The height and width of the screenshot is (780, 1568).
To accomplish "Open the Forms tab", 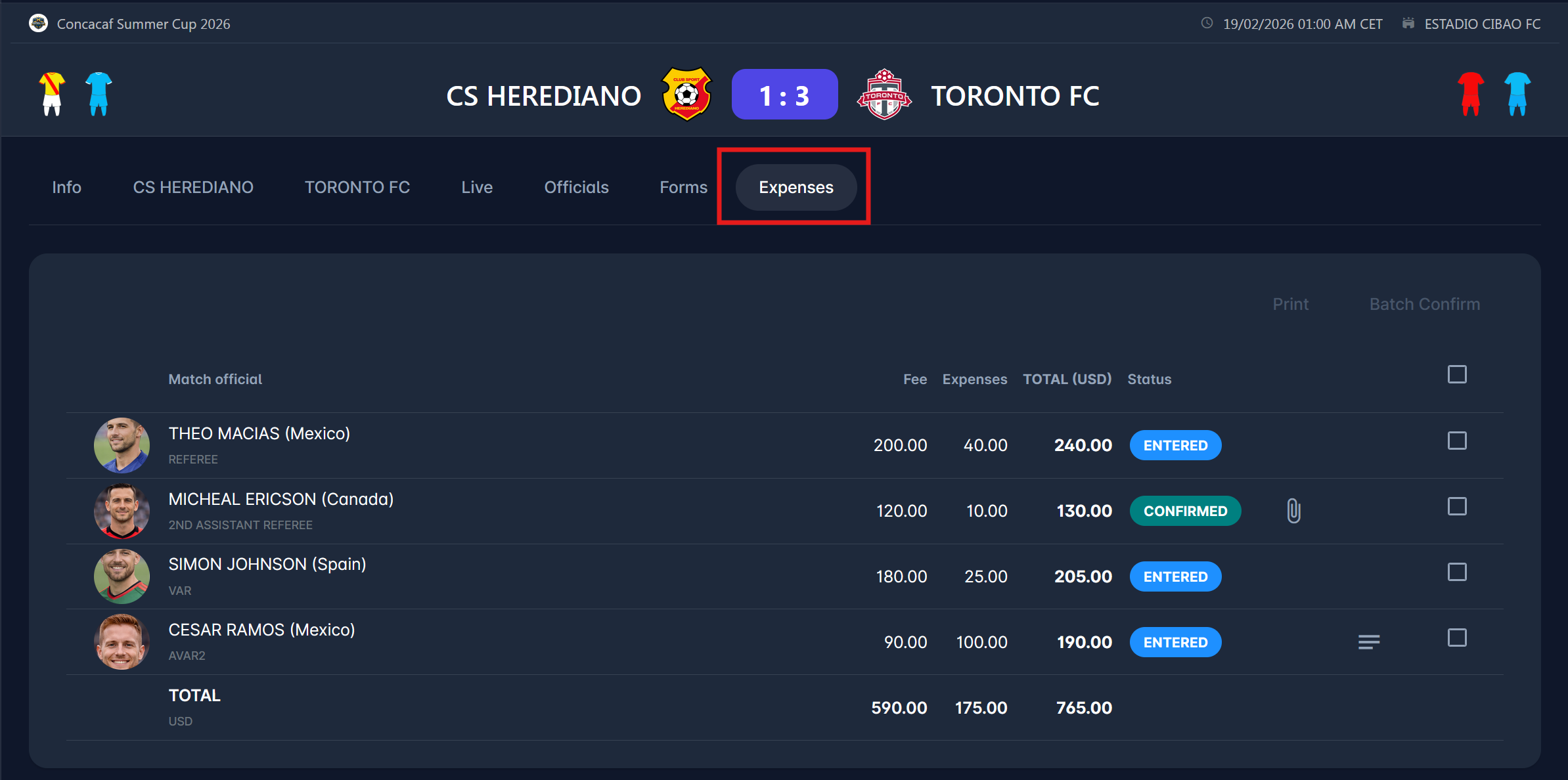I will pyautogui.click(x=683, y=187).
